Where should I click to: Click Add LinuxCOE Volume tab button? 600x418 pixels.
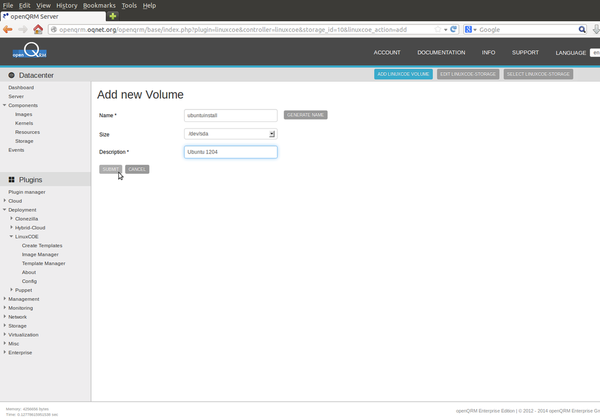pyautogui.click(x=403, y=74)
